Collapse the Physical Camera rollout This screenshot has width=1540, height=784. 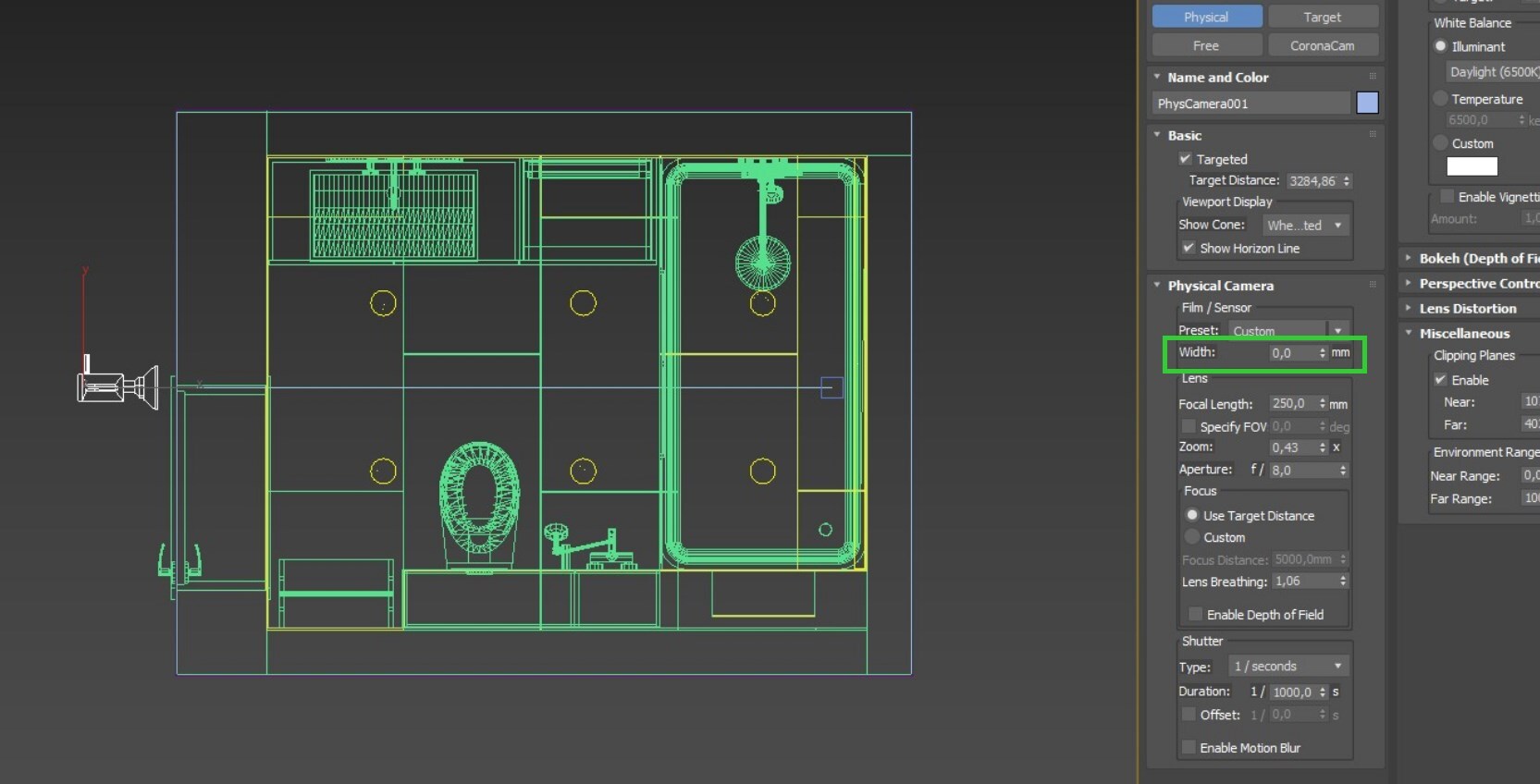pos(1157,285)
